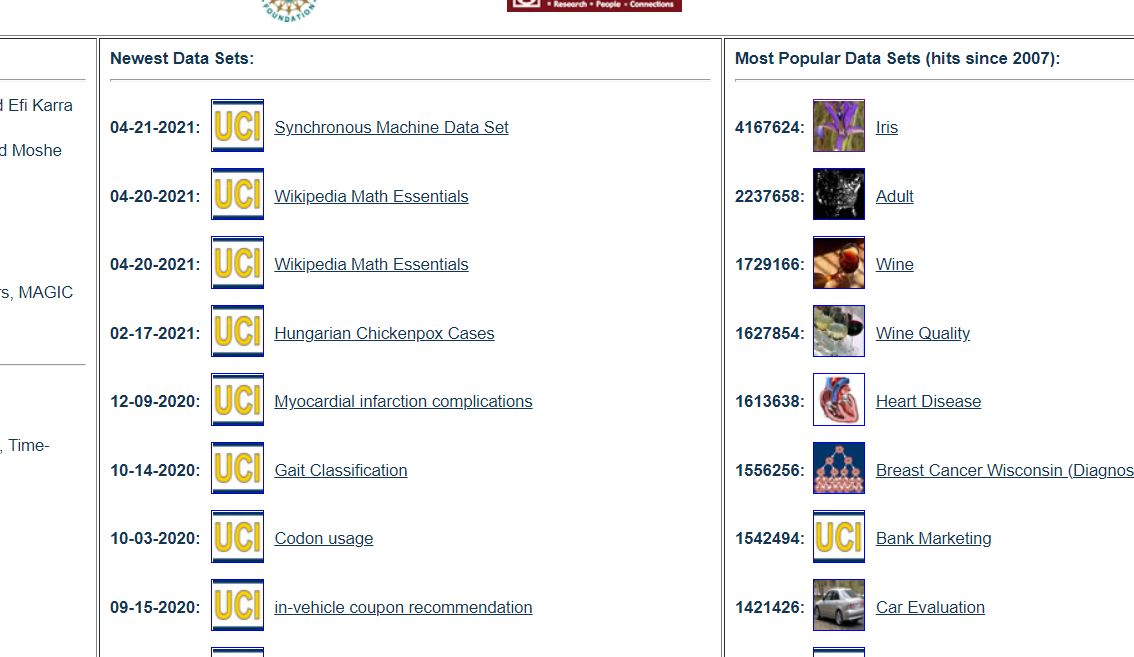Open the Adult dataset thumbnail
This screenshot has width=1134, height=657.
[839, 194]
